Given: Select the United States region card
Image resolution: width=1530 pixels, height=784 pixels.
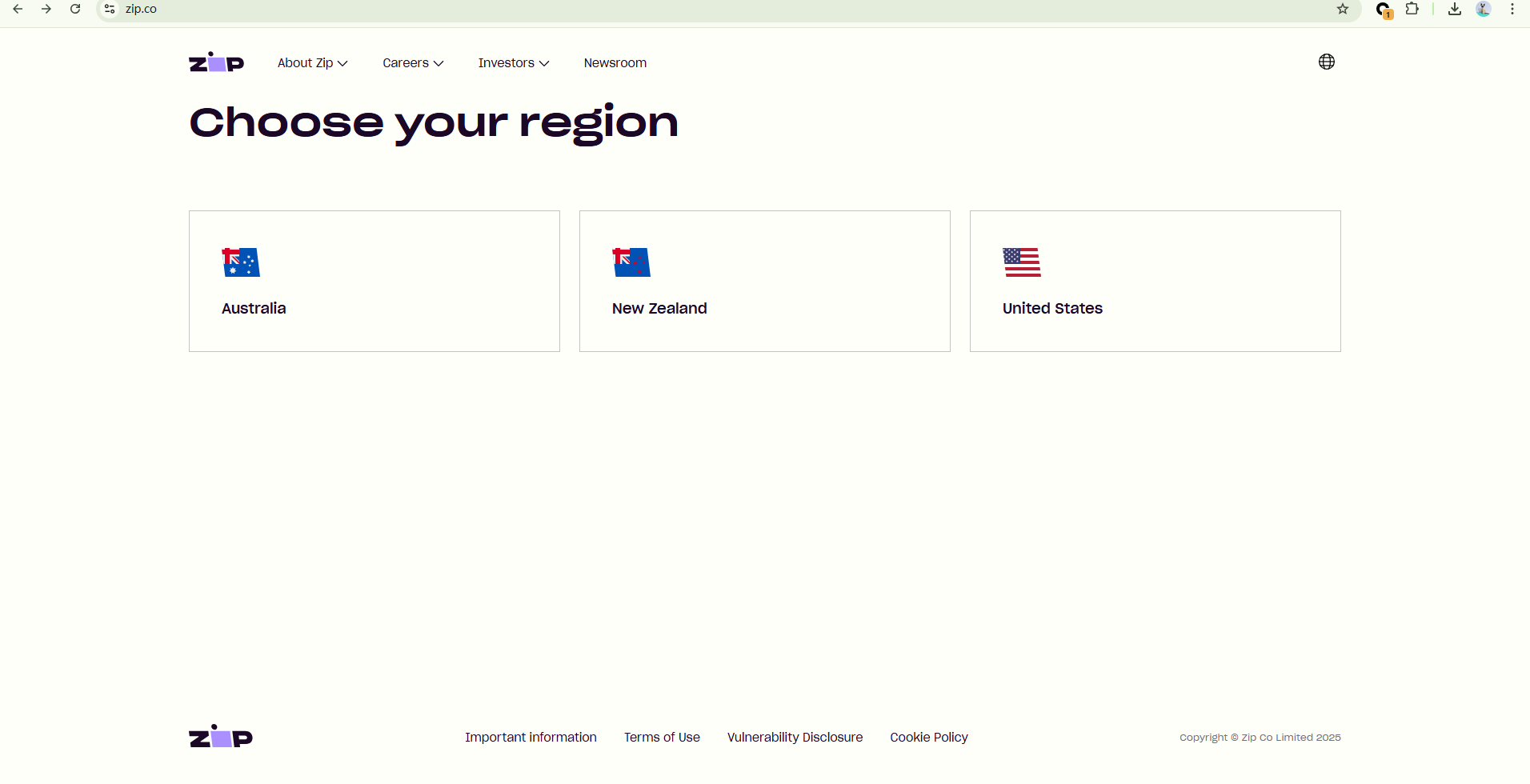Looking at the screenshot, I should 1156,281.
